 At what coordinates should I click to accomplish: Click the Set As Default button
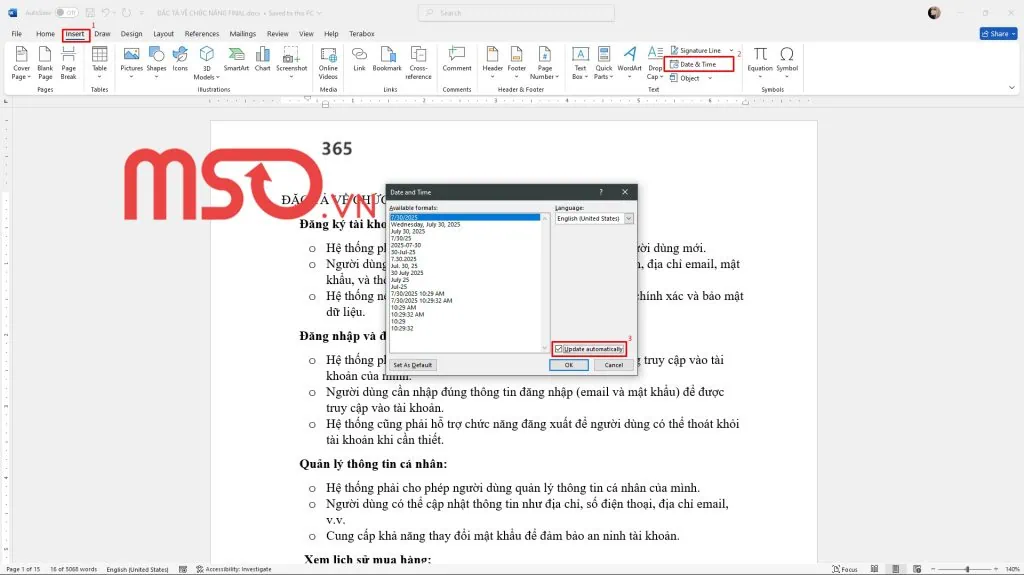pyautogui.click(x=412, y=365)
